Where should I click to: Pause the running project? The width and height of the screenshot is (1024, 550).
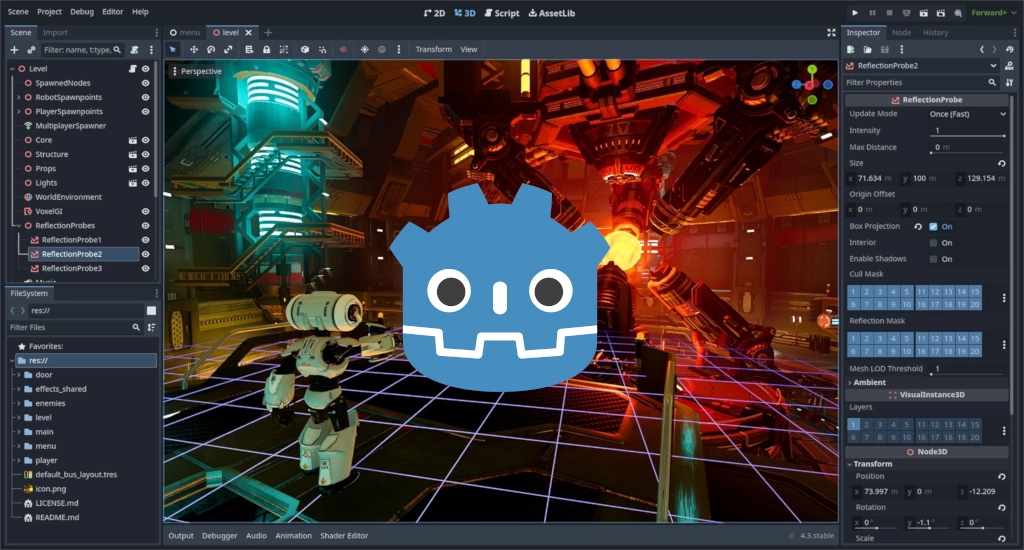pyautogui.click(x=872, y=12)
